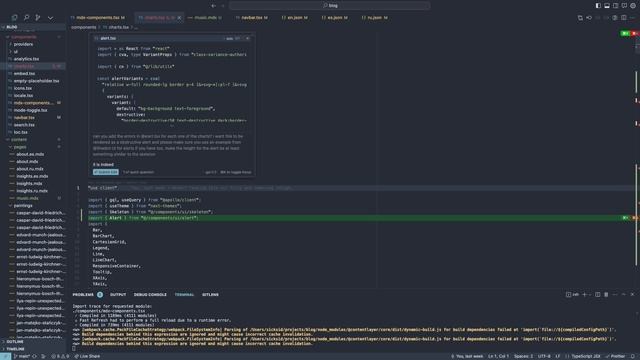The height and width of the screenshot is (360, 640).
Task: Switch to the ru.json tab
Action: pyautogui.click(x=375, y=18)
